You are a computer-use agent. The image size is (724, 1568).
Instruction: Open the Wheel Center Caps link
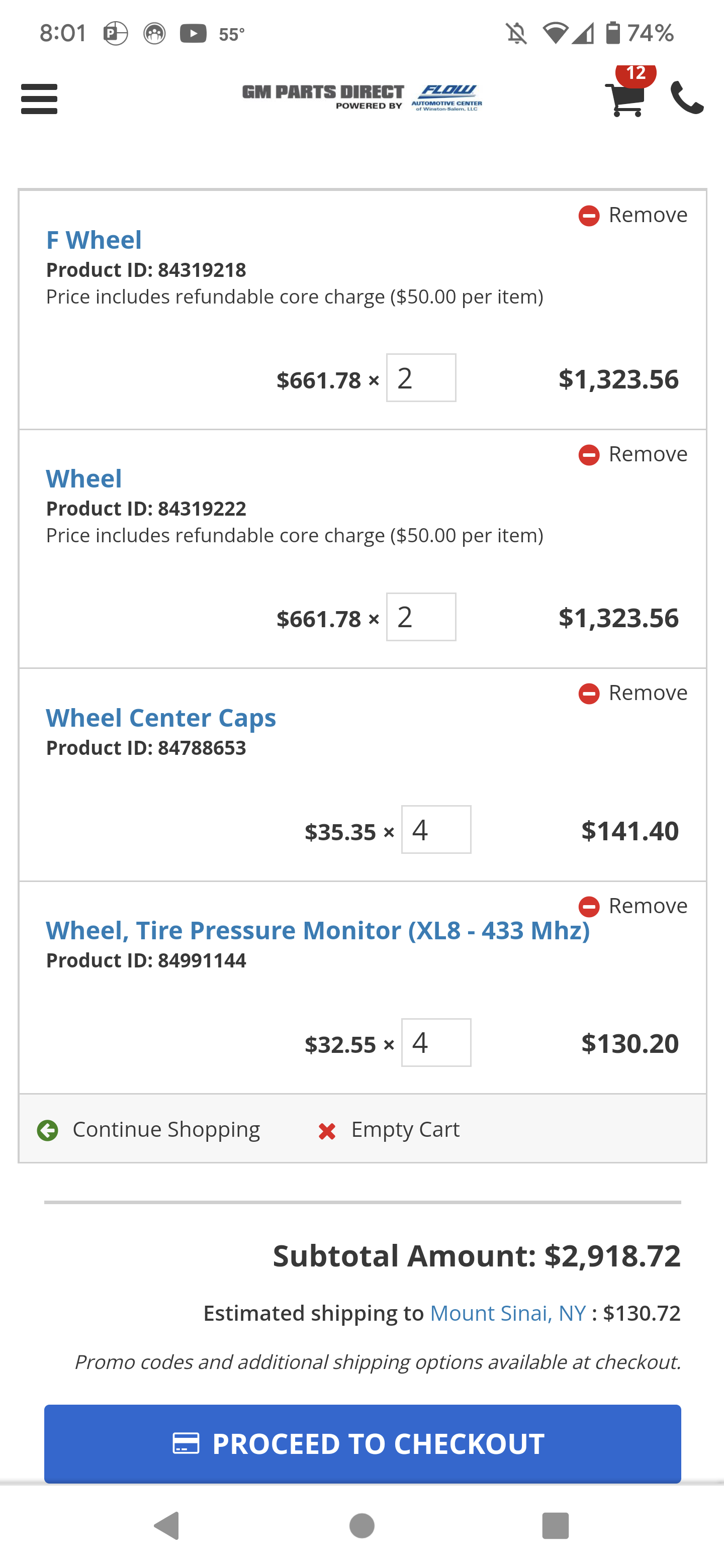click(161, 718)
